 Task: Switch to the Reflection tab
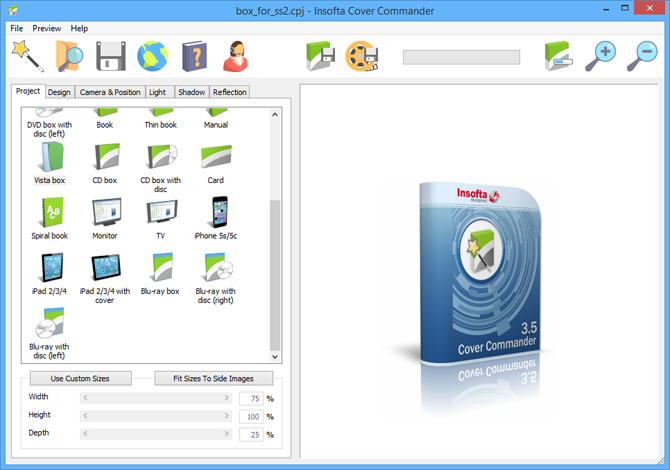(x=229, y=92)
